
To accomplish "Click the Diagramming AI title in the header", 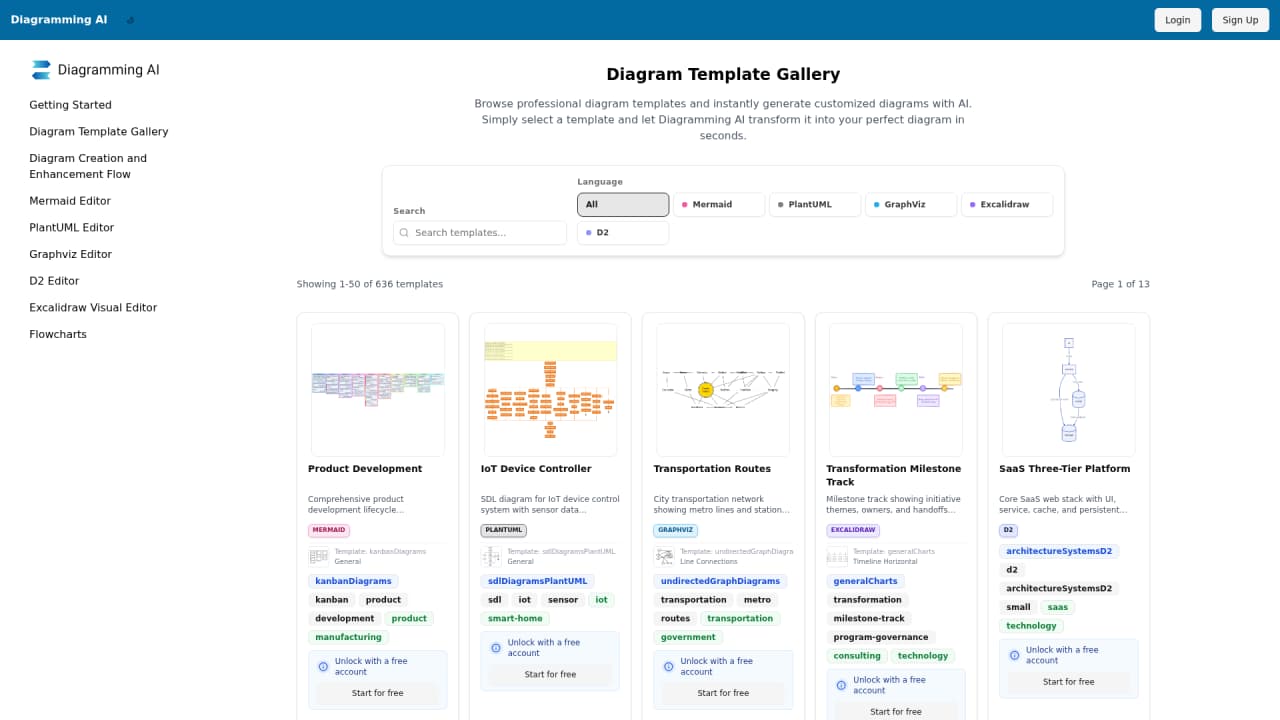I will coord(59,20).
